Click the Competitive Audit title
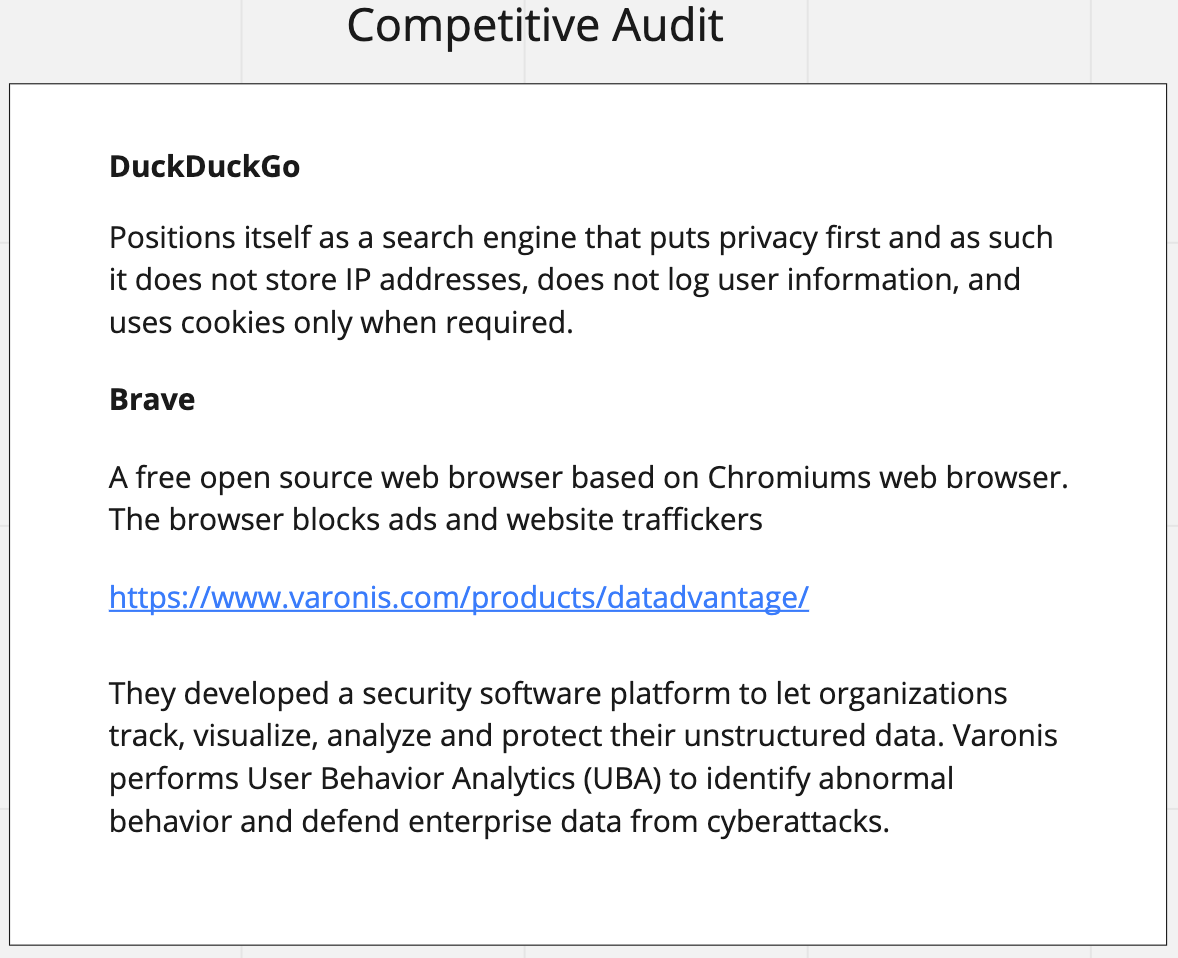The height and width of the screenshot is (958, 1178). (535, 25)
